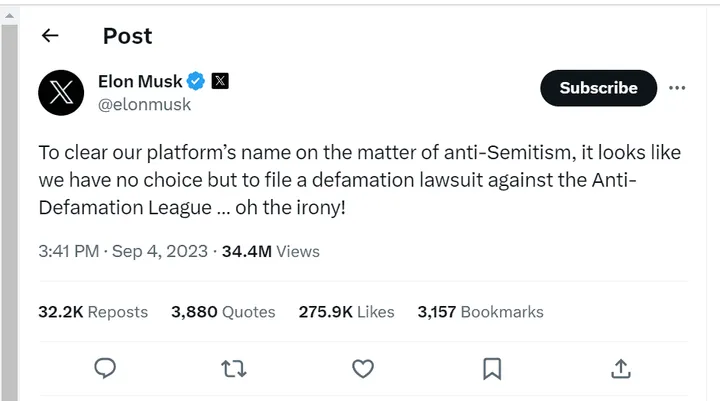This screenshot has width=720, height=401.
Task: Like the post with the heart icon
Action: pos(363,369)
